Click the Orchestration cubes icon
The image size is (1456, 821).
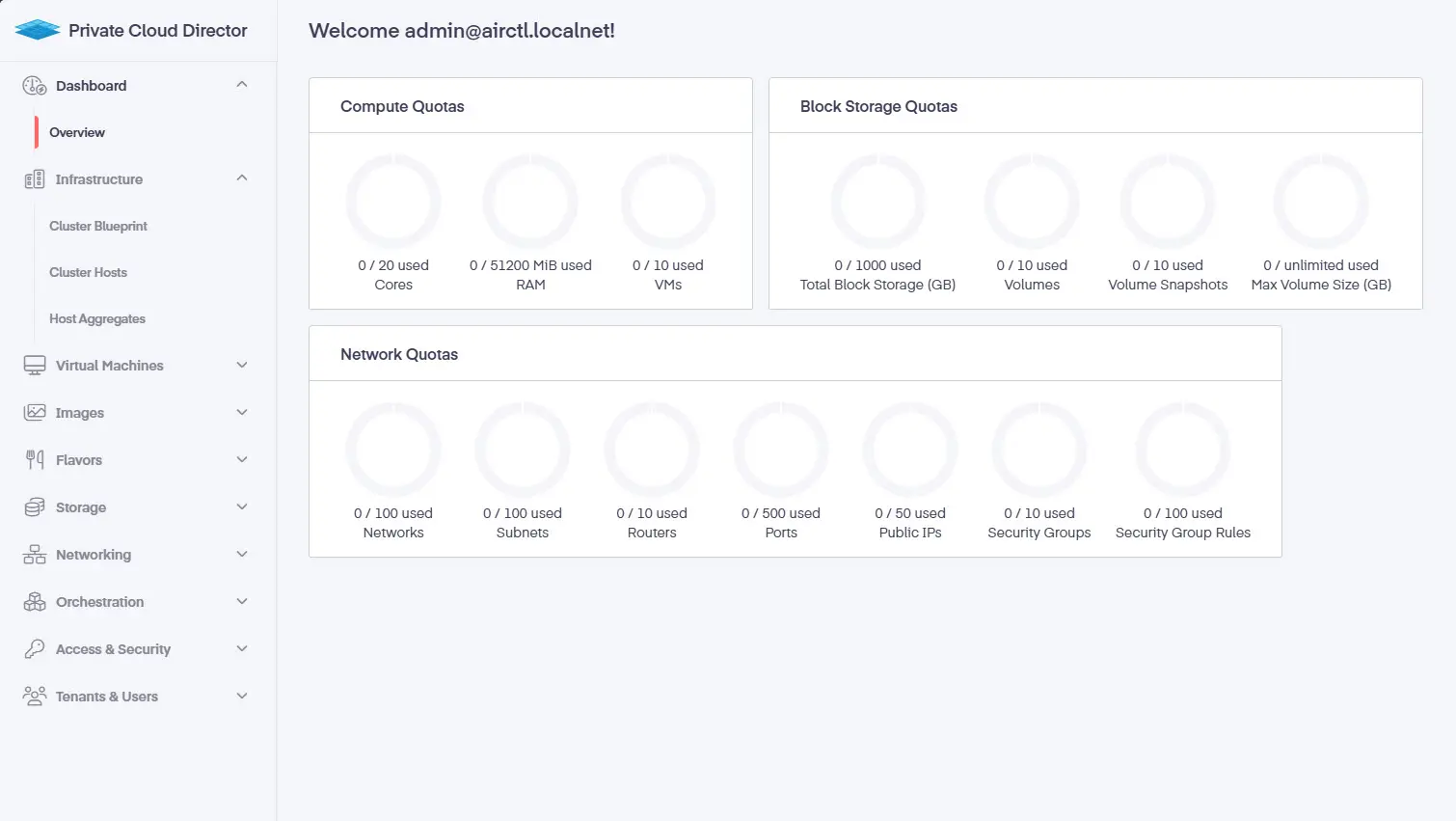tap(35, 602)
